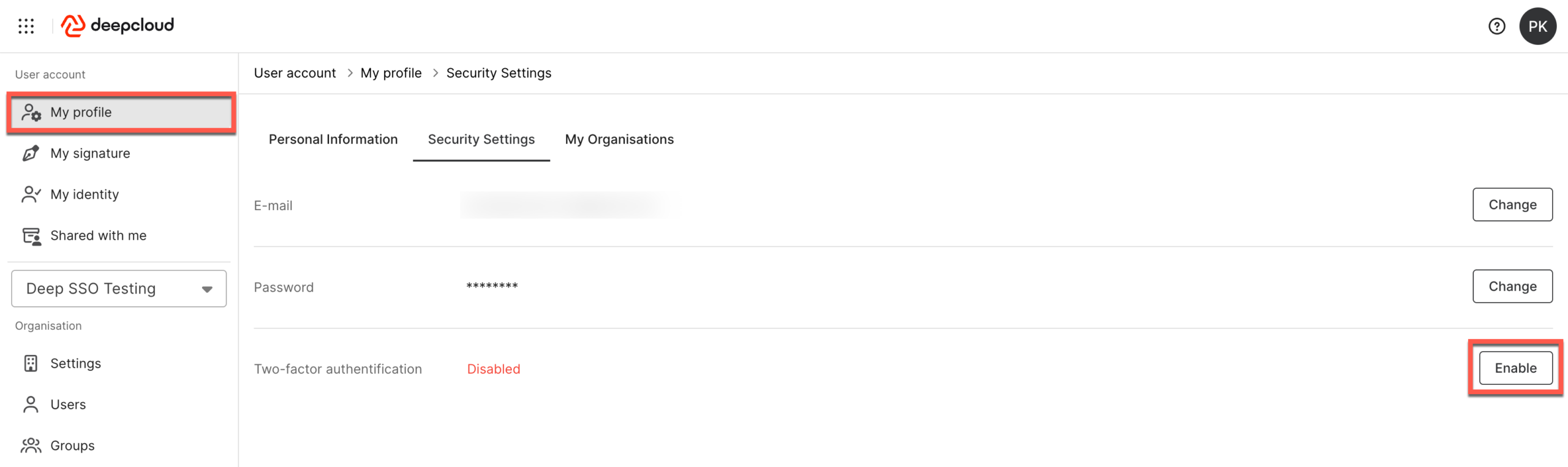Screen dimensions: 1568x467
Task: Open the PK user avatar menu
Action: click(1537, 26)
